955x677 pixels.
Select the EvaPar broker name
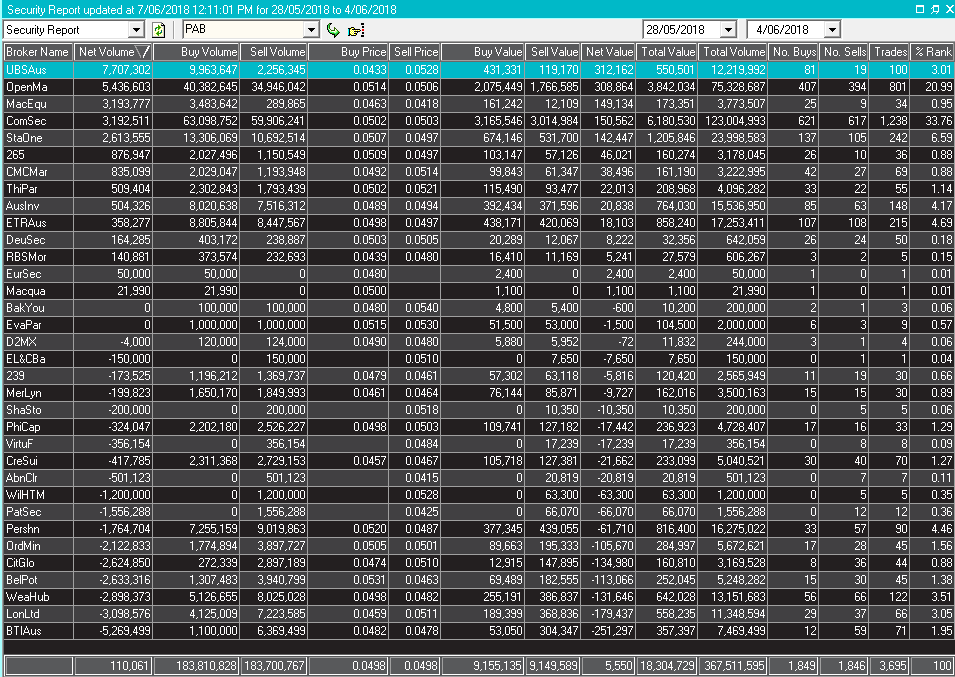coord(24,326)
